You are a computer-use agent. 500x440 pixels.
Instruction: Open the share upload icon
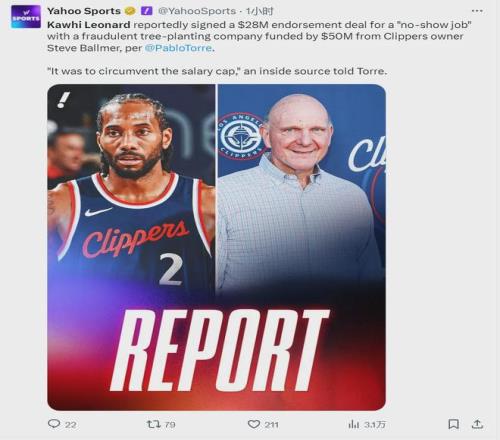coord(477,424)
